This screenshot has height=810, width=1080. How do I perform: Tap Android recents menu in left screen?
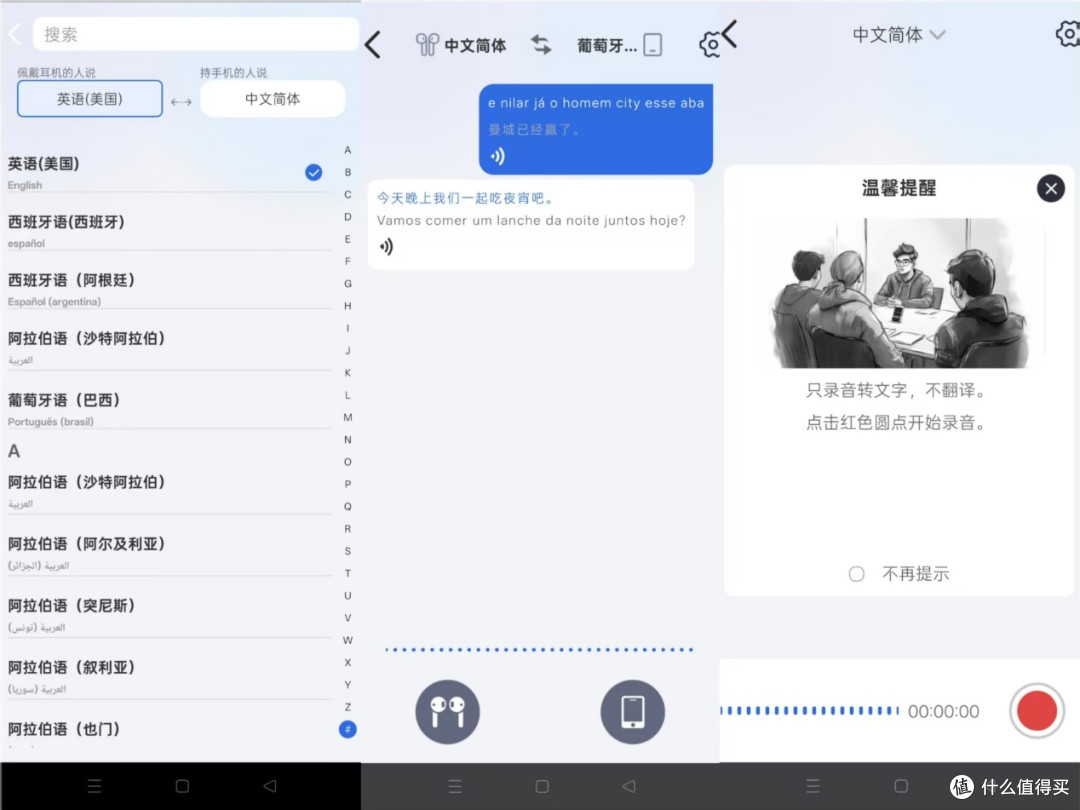(94, 786)
